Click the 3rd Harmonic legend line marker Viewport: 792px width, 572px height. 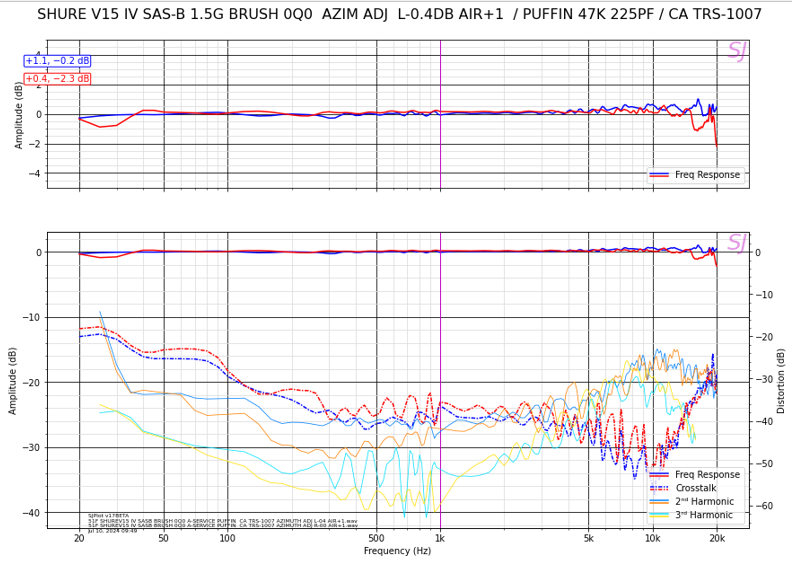click(x=660, y=515)
